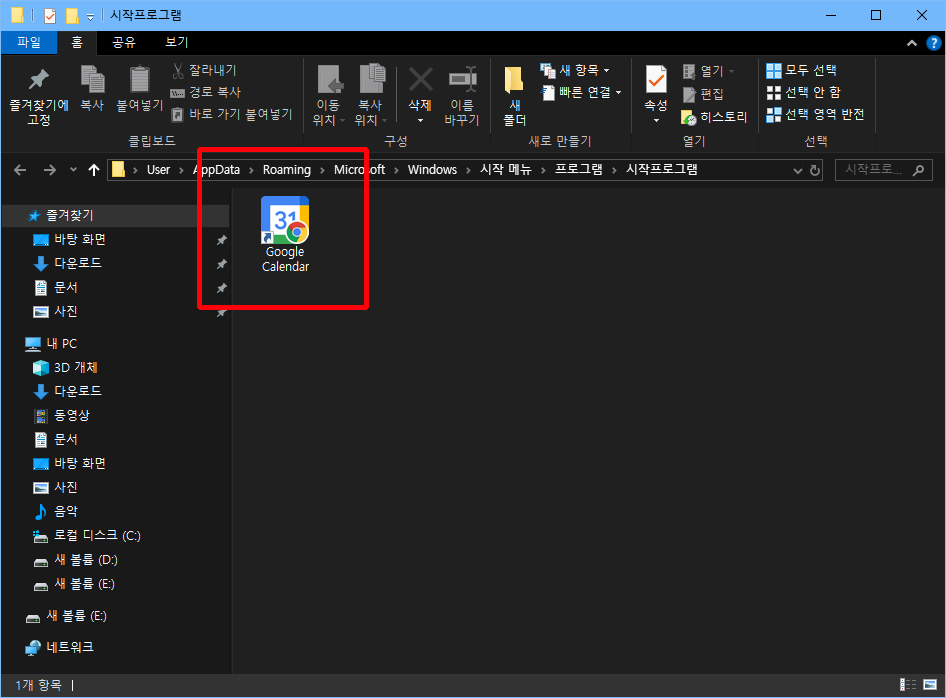Create 새 폴더 new folder
The width and height of the screenshot is (946, 698).
point(514,97)
